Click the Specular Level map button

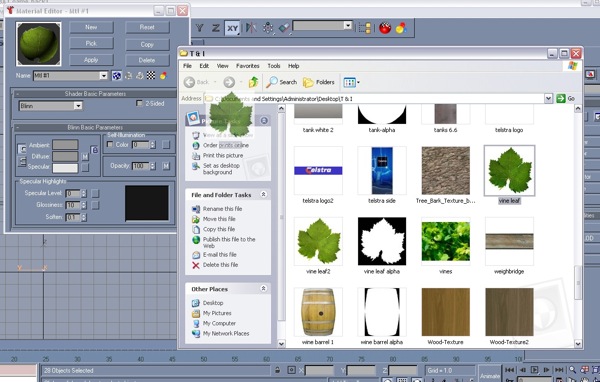click(x=95, y=193)
